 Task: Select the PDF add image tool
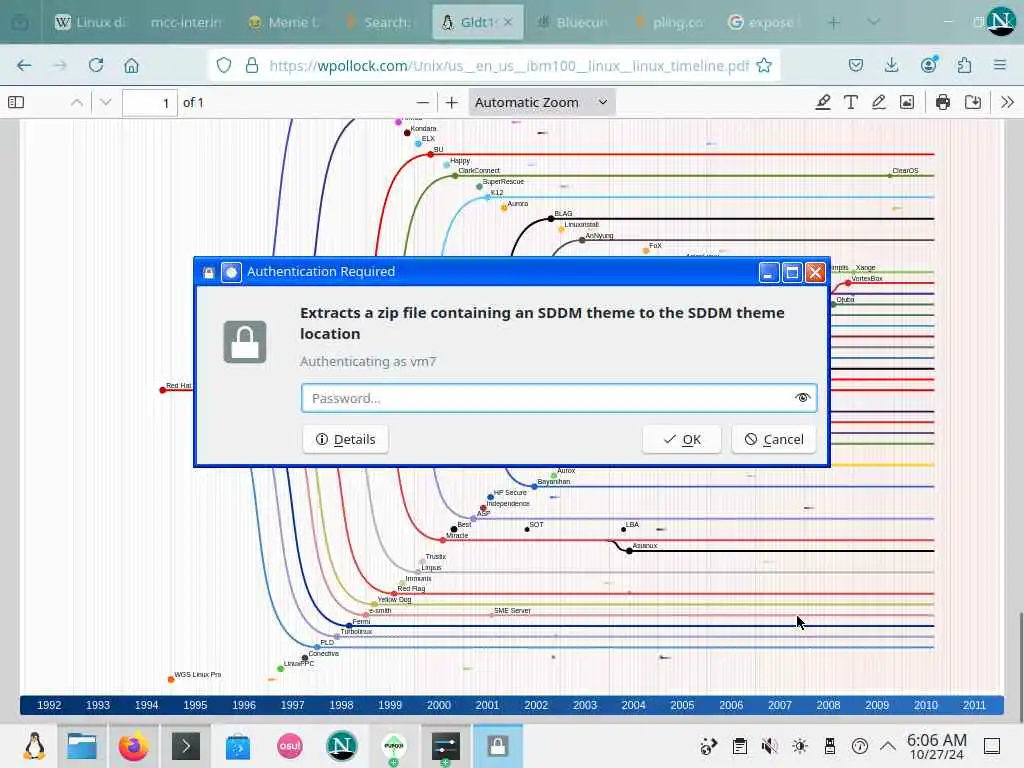click(906, 103)
